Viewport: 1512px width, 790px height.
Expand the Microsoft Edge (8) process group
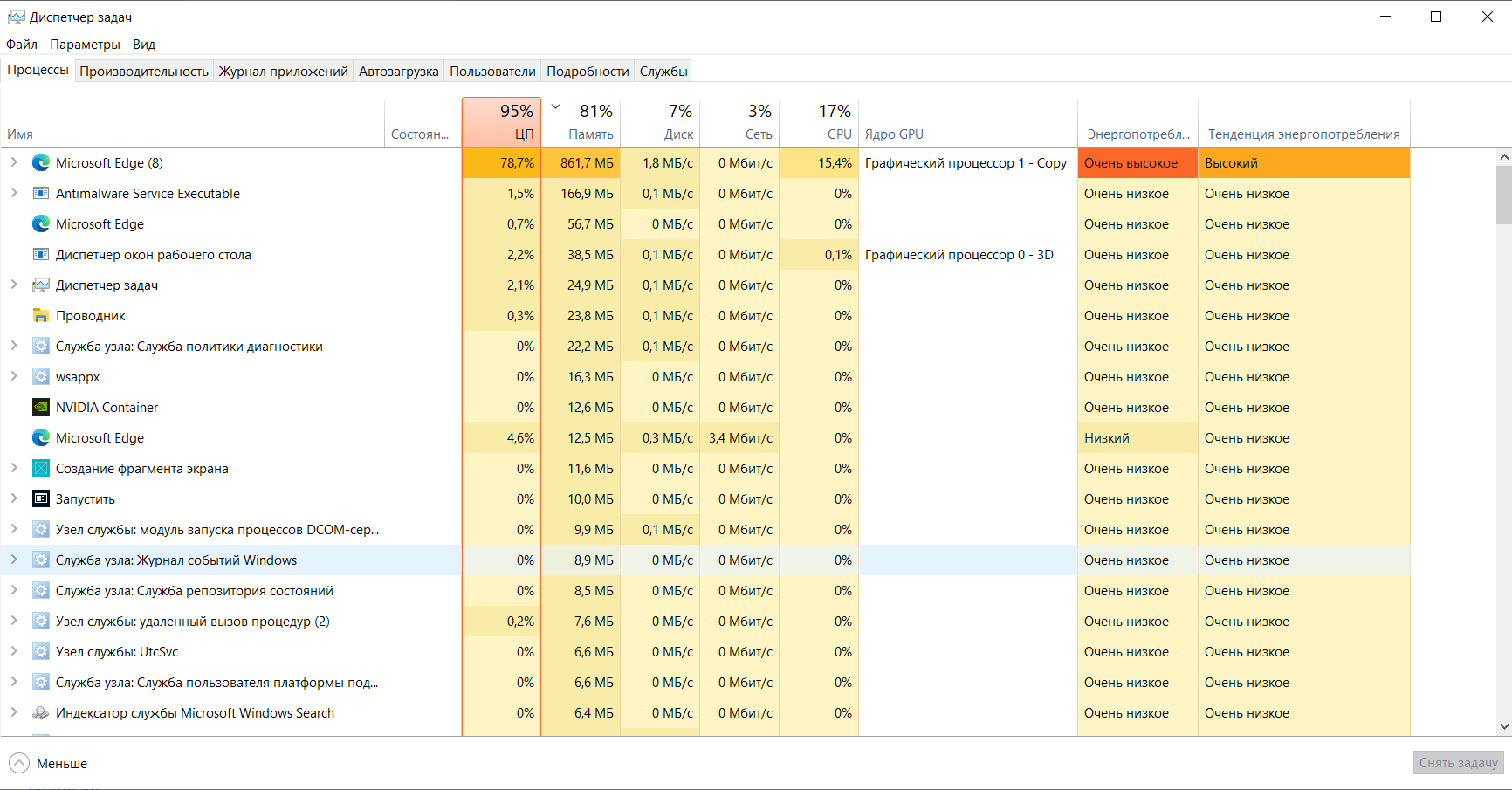14,162
